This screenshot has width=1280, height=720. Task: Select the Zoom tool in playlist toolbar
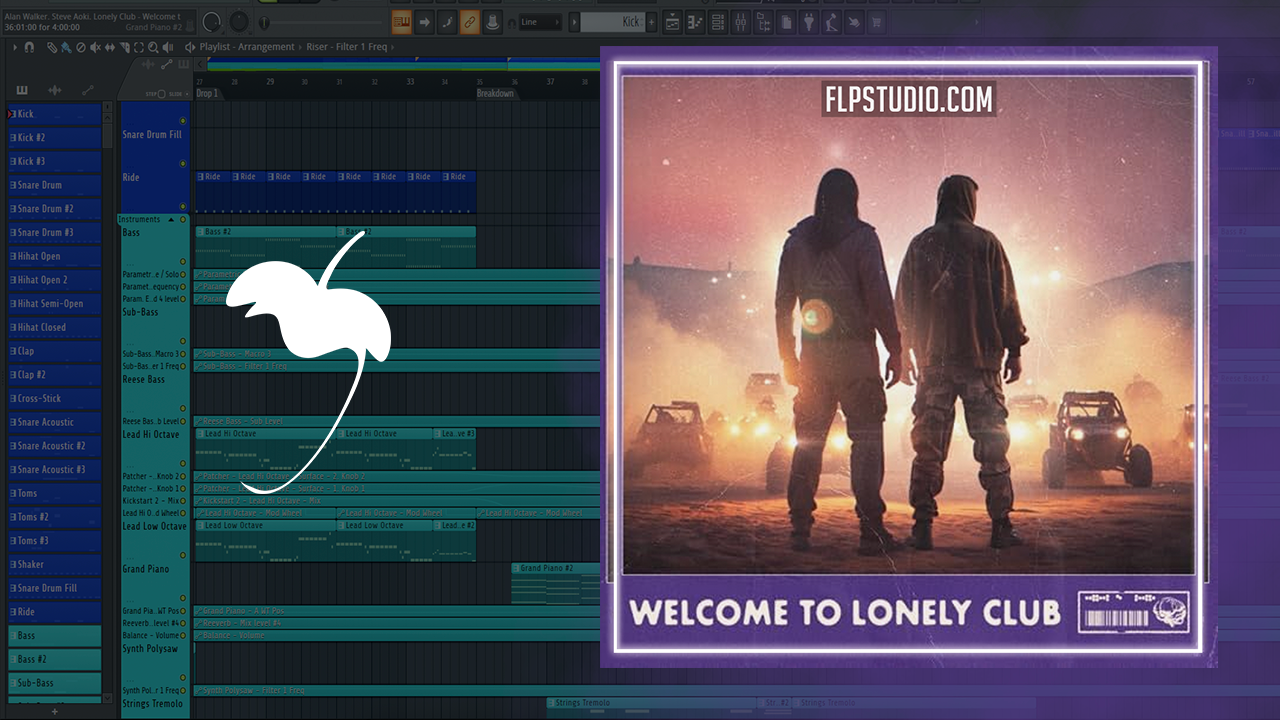[153, 47]
